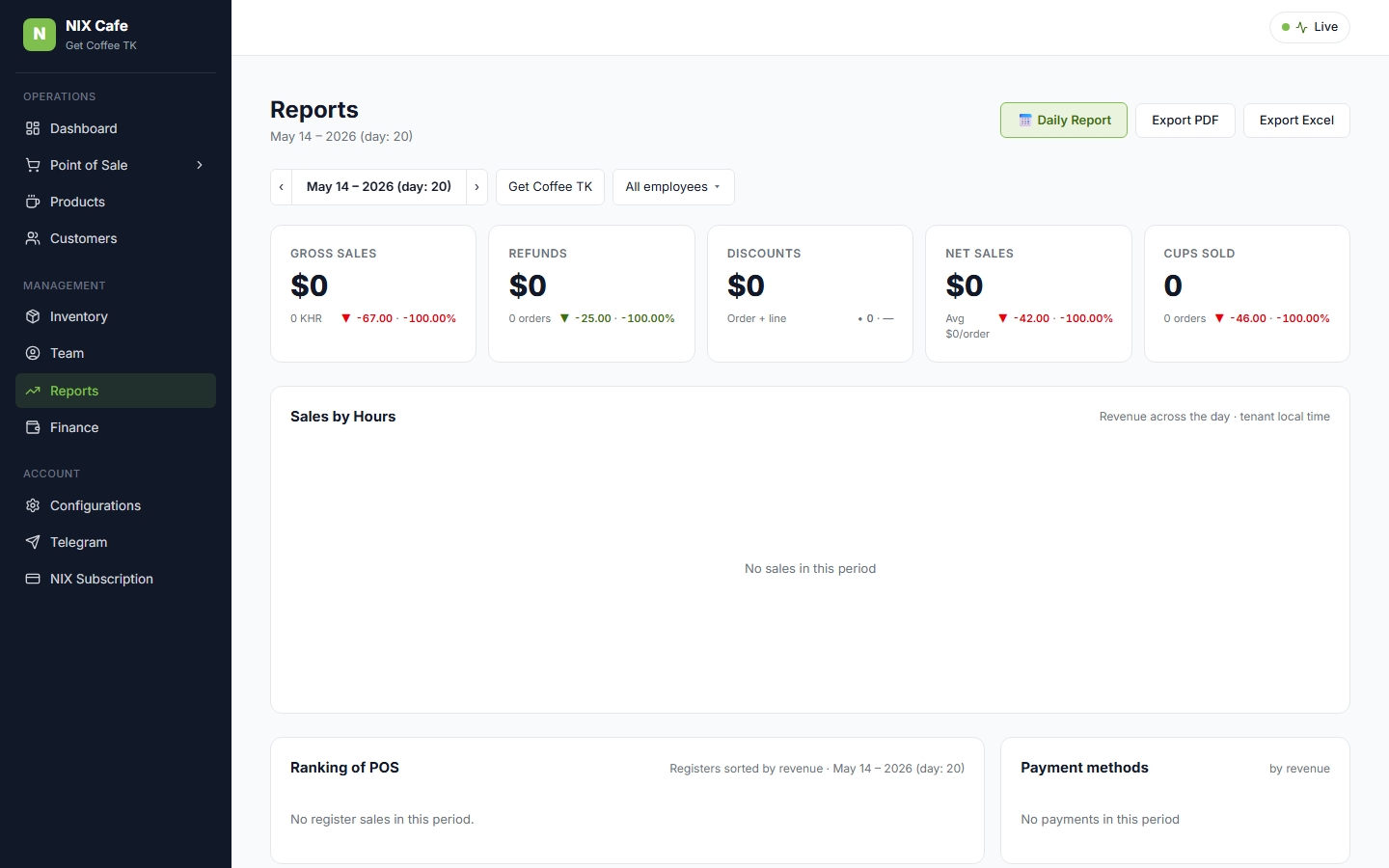The image size is (1389, 868).
Task: Open the Reports menu item
Action: (x=116, y=391)
